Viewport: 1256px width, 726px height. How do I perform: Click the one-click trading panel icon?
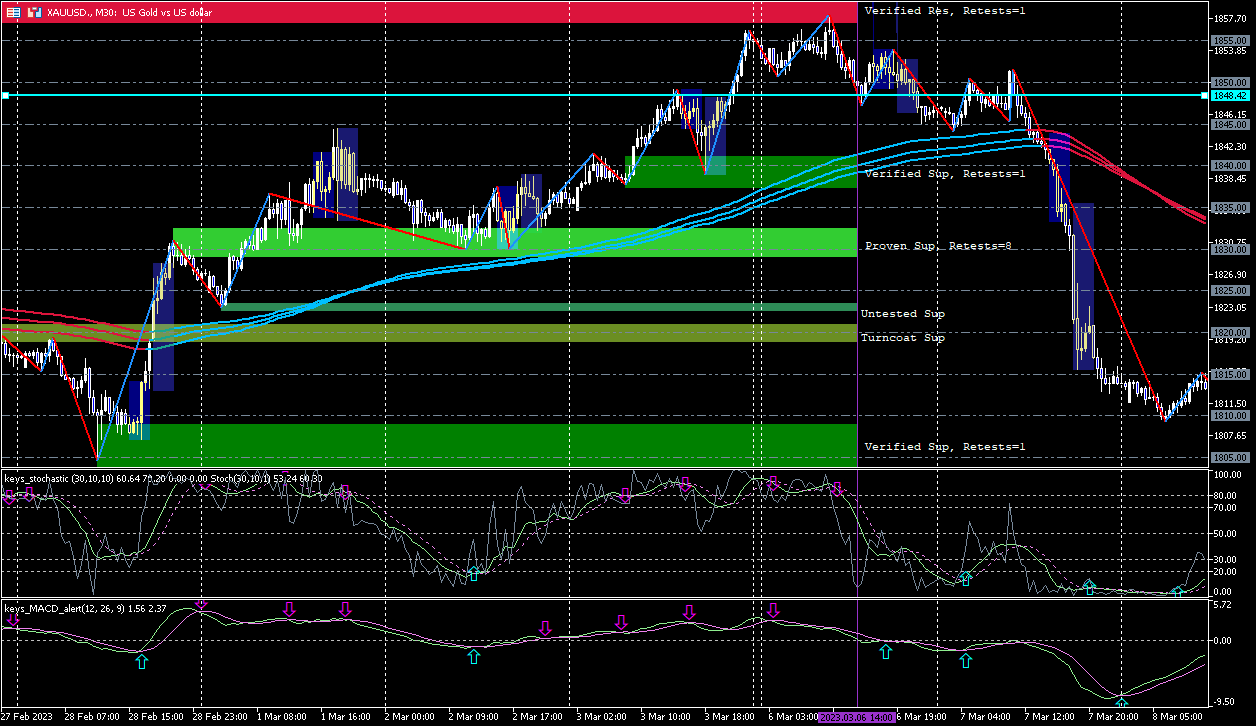(34, 12)
